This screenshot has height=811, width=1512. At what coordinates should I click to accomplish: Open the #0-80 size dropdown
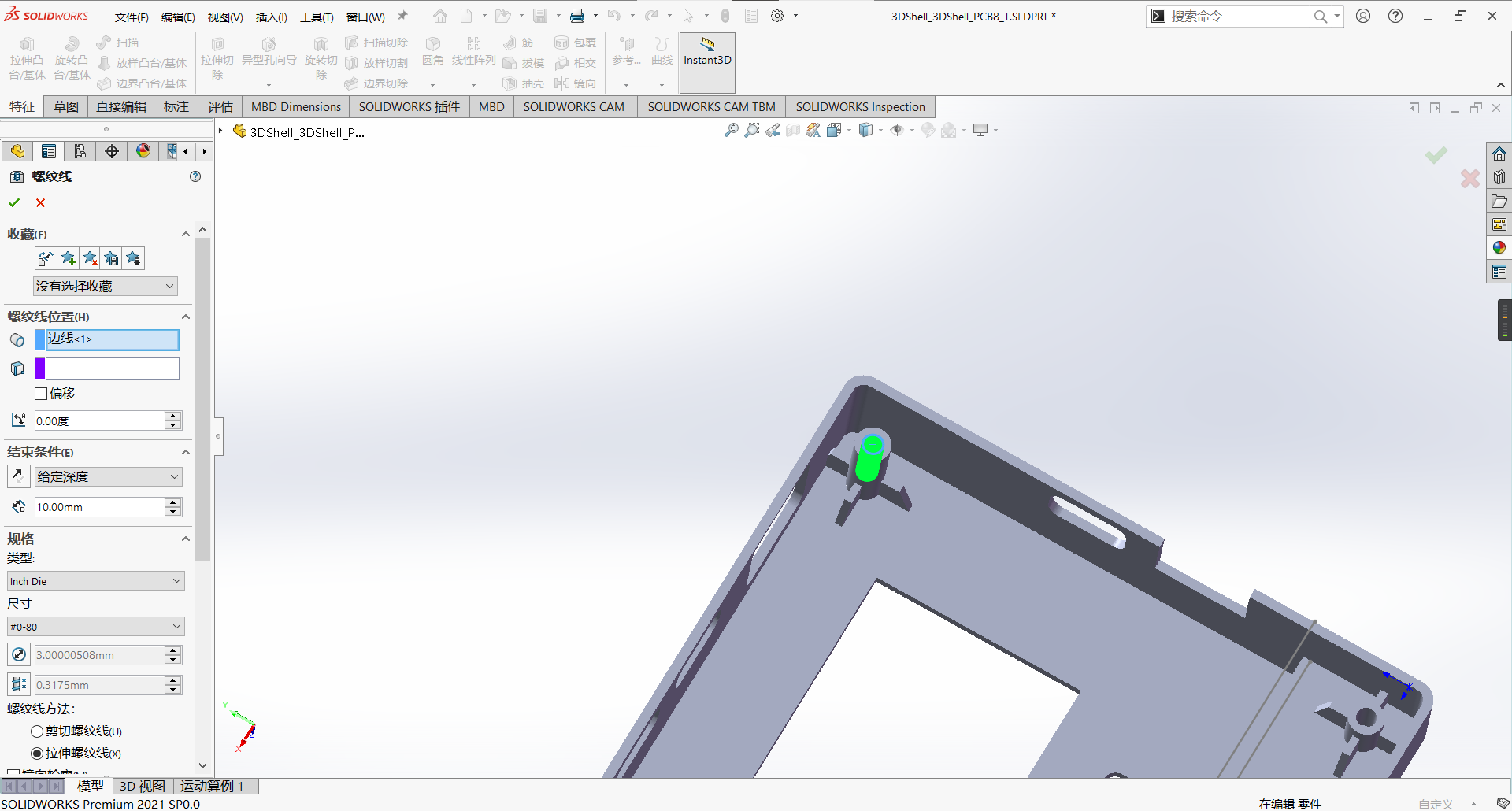(x=95, y=627)
